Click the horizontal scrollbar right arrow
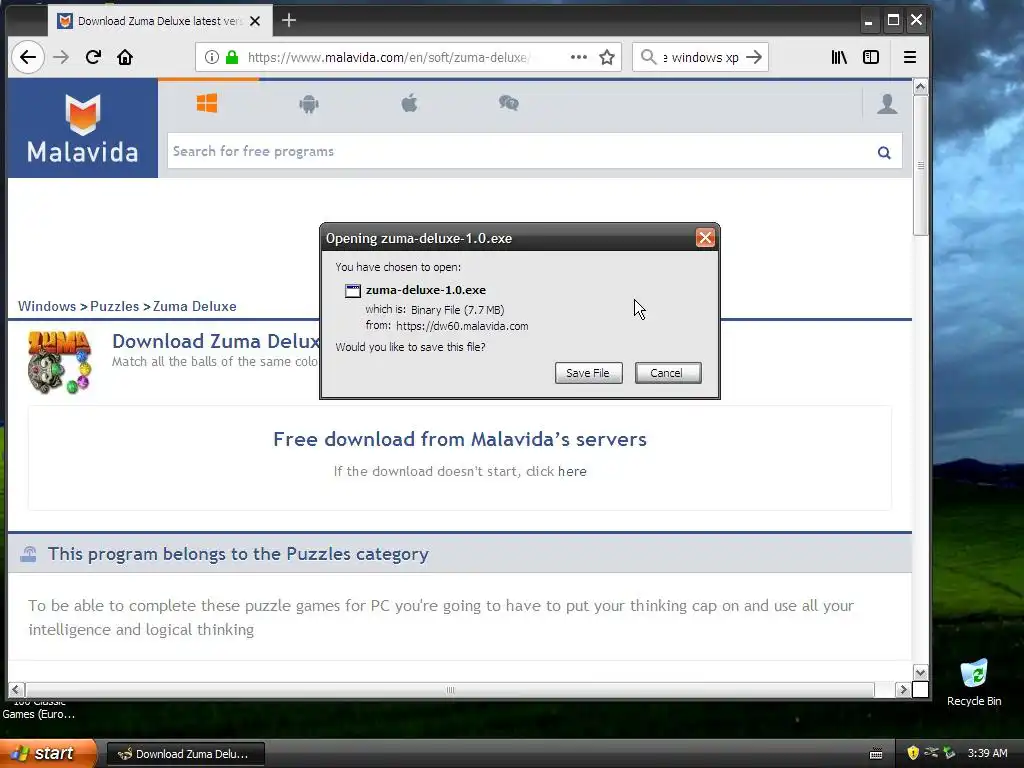1024x768 pixels. (904, 690)
